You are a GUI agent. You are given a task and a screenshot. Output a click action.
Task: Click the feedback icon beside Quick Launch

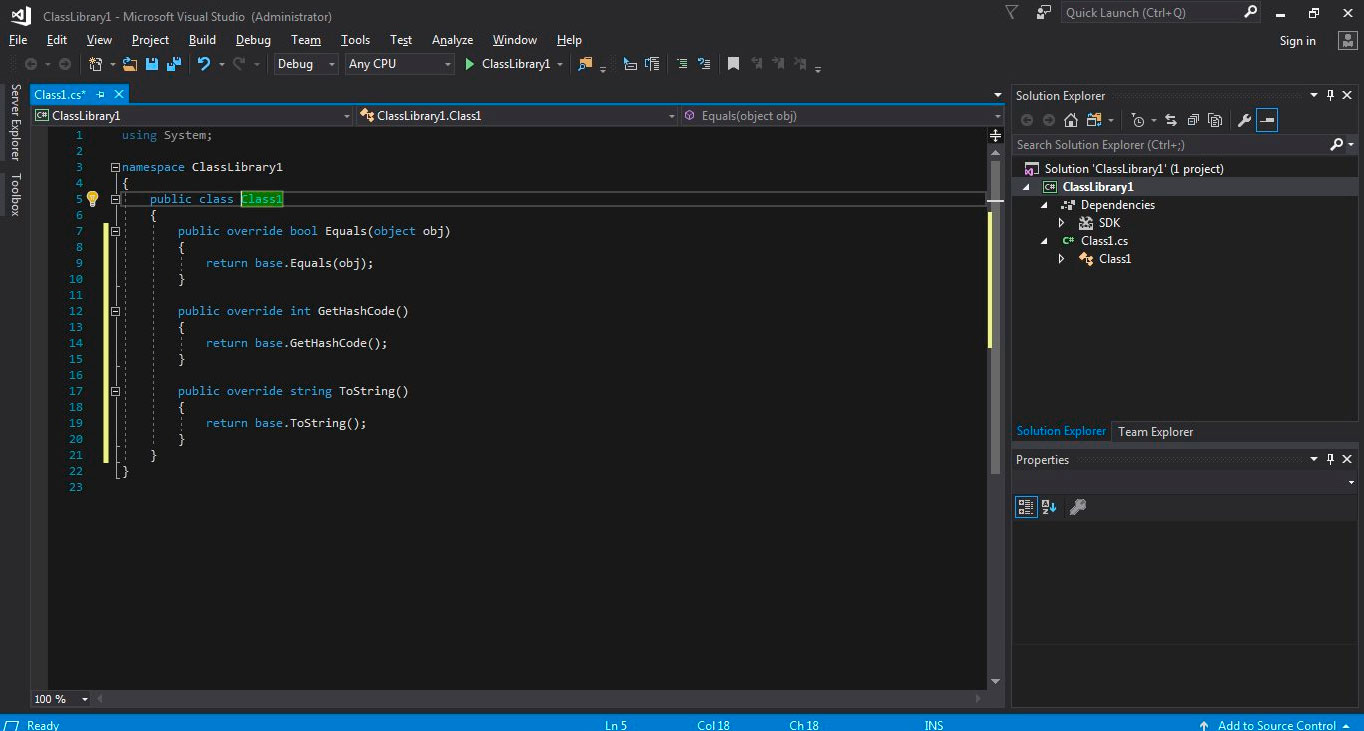click(x=1044, y=12)
